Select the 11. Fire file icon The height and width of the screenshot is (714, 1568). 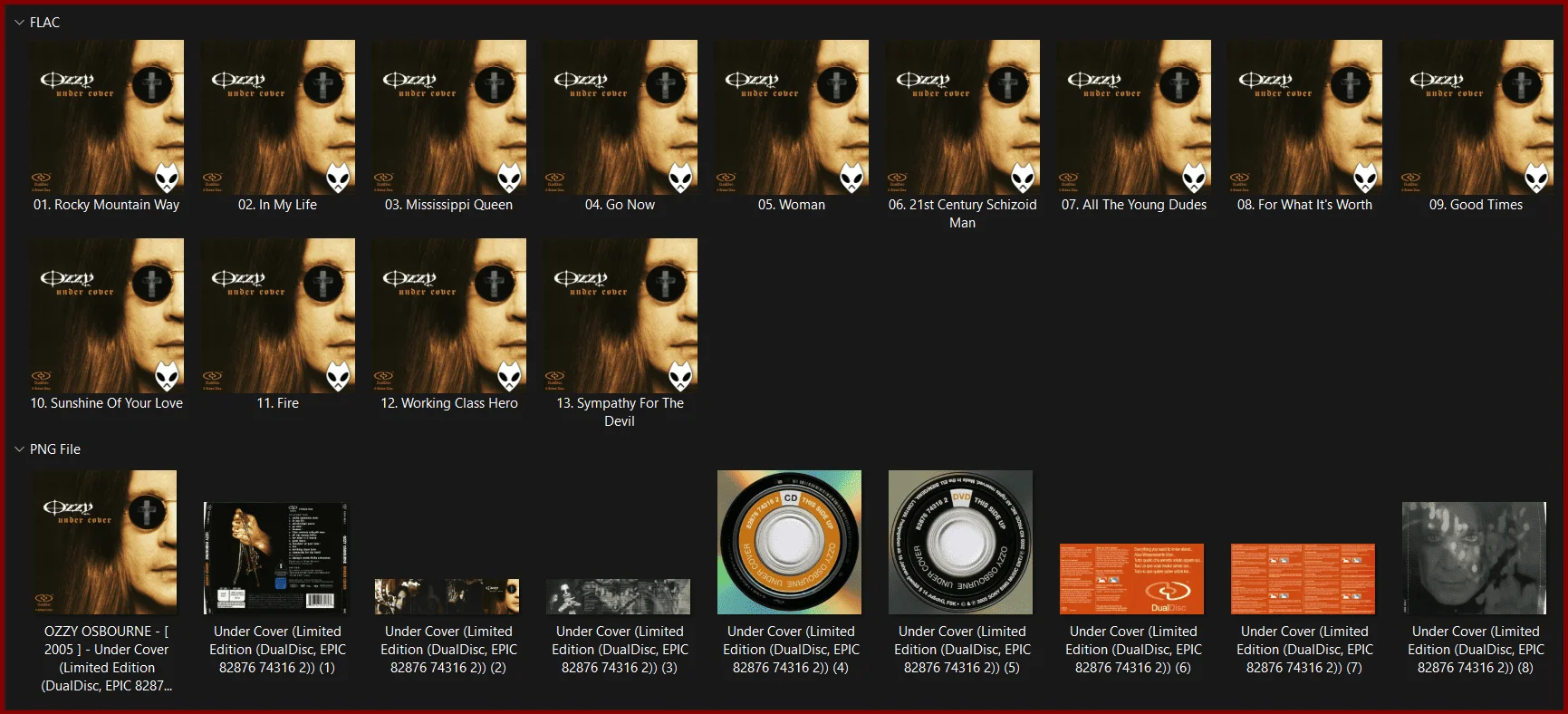coord(278,315)
